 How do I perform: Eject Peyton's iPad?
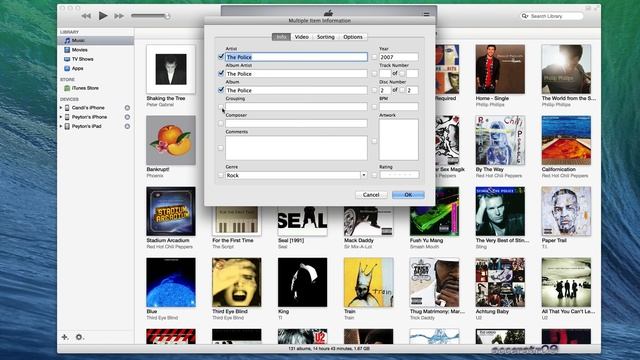coord(127,127)
